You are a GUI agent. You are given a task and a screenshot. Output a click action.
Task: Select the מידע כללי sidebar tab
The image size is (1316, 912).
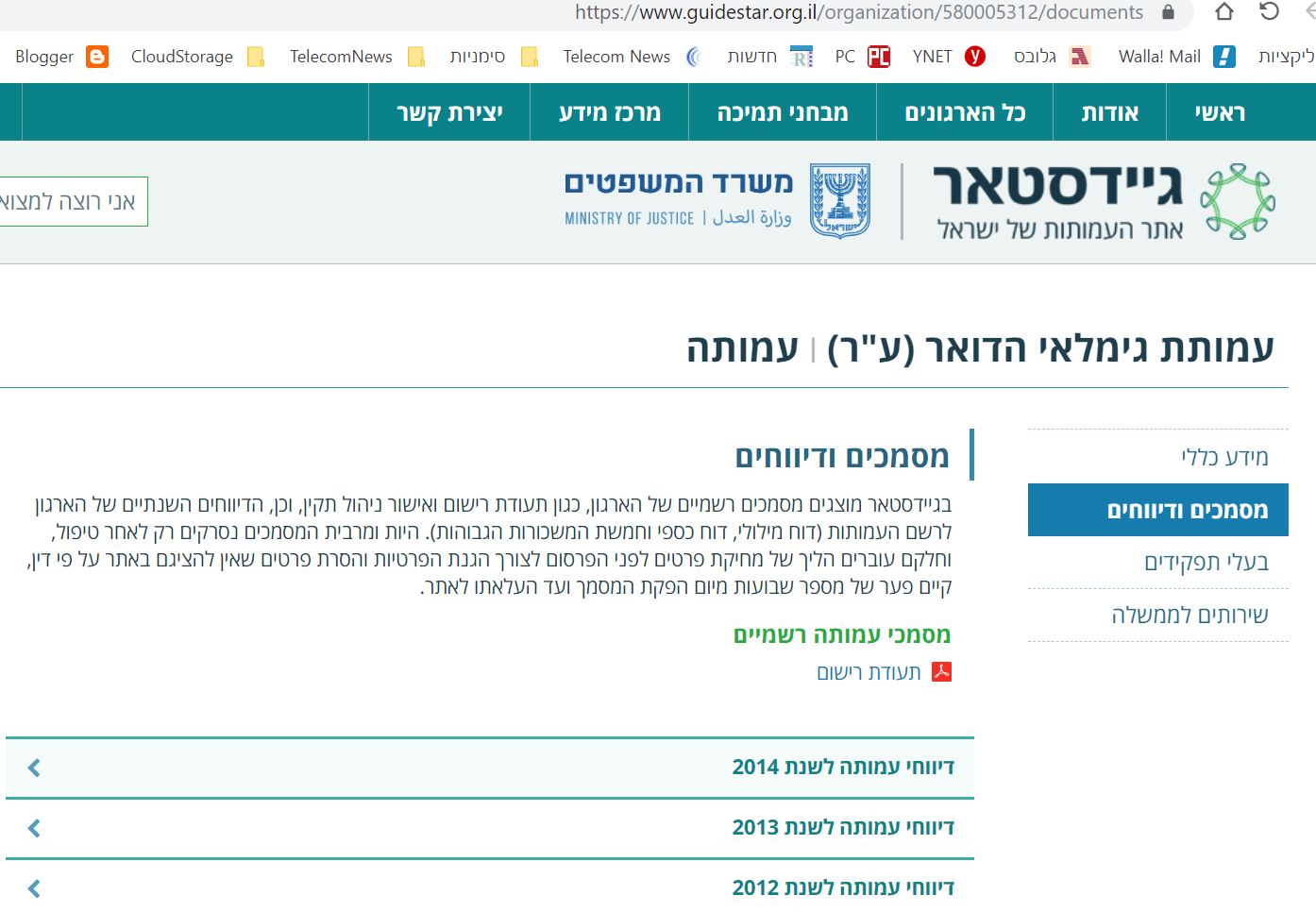(x=1158, y=457)
